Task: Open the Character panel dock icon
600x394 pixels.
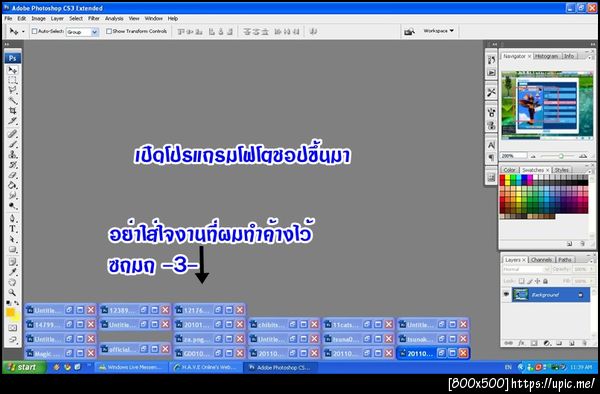Action: click(491, 145)
